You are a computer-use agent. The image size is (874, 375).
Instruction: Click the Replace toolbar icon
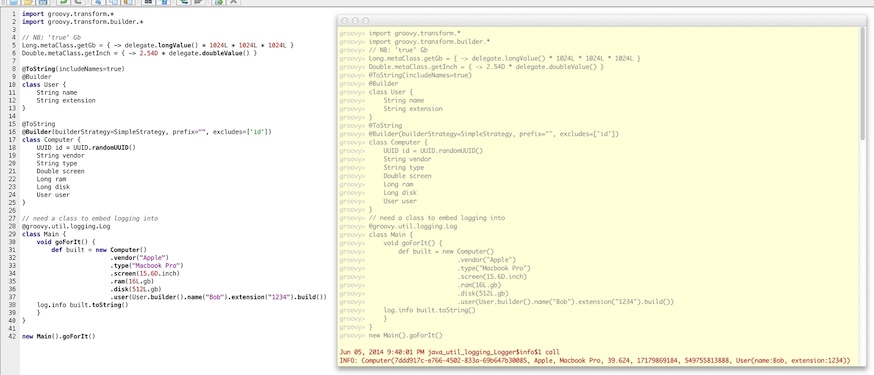[x=163, y=2]
